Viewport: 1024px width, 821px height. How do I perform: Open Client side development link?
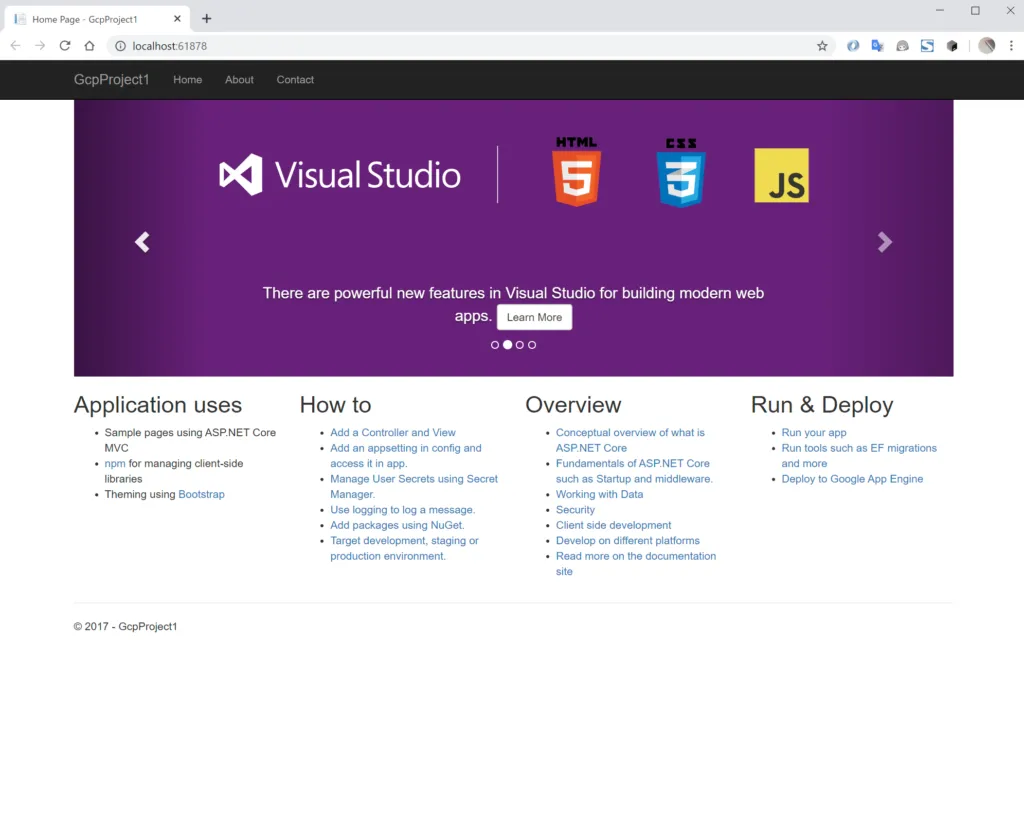click(613, 525)
